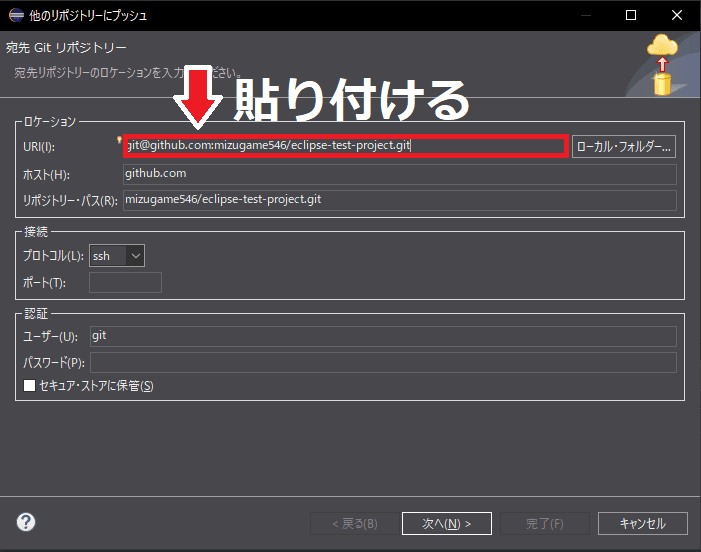Viewport: 701px width, 552px height.
Task: Click the content assist marker beside URI
Action: [x=119, y=140]
